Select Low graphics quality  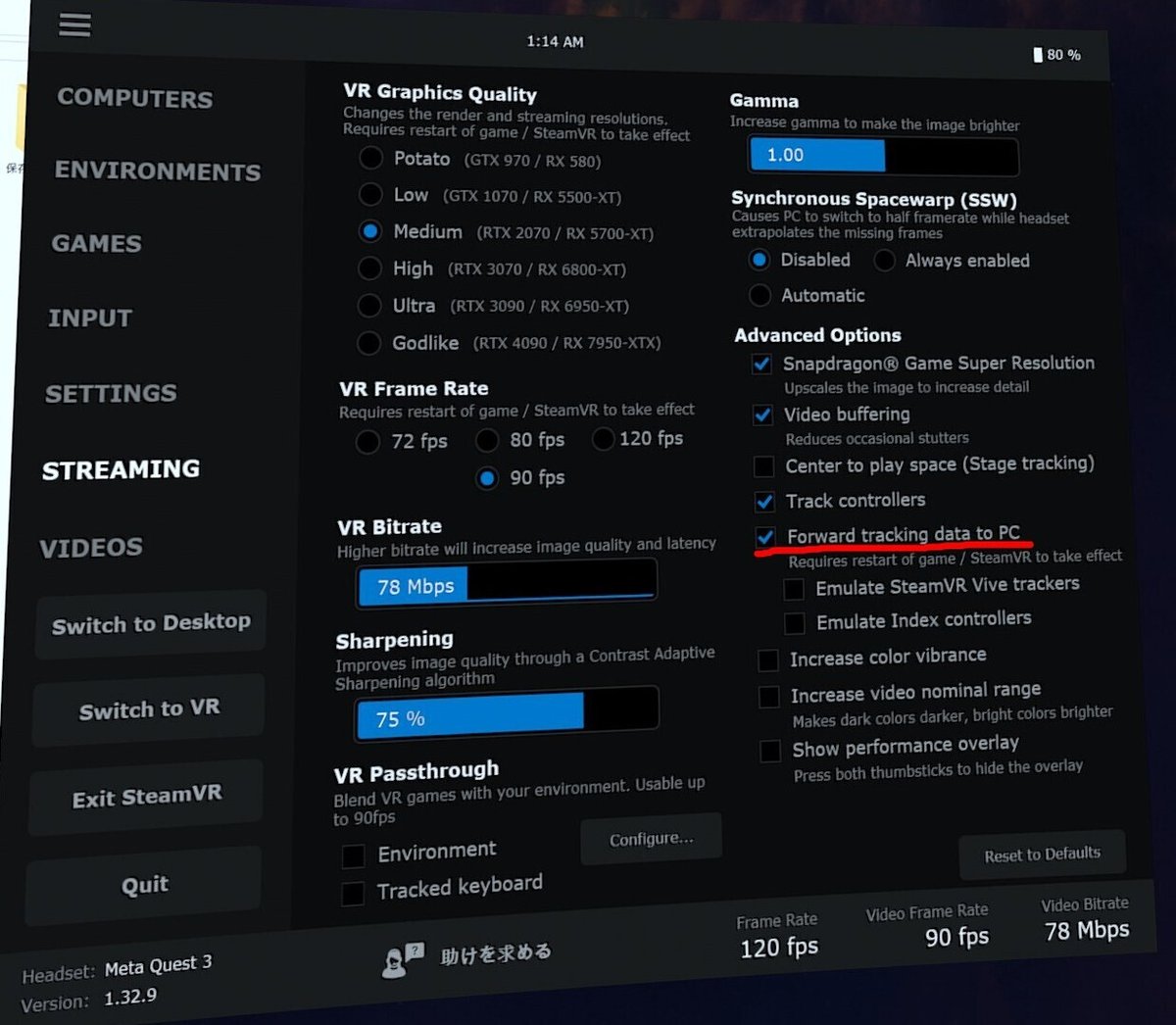tap(370, 194)
